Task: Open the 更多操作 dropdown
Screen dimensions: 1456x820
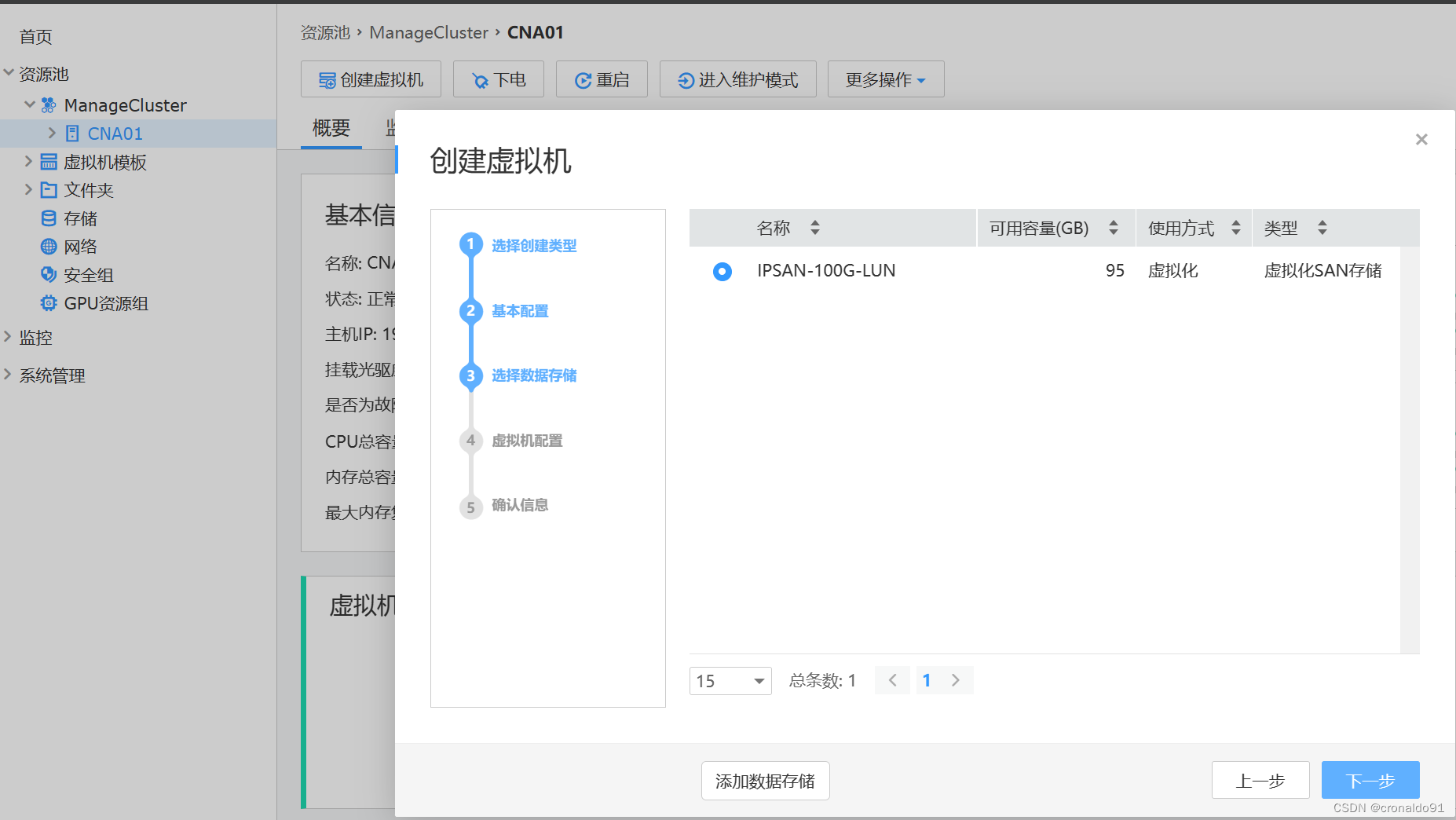Action: 886,79
